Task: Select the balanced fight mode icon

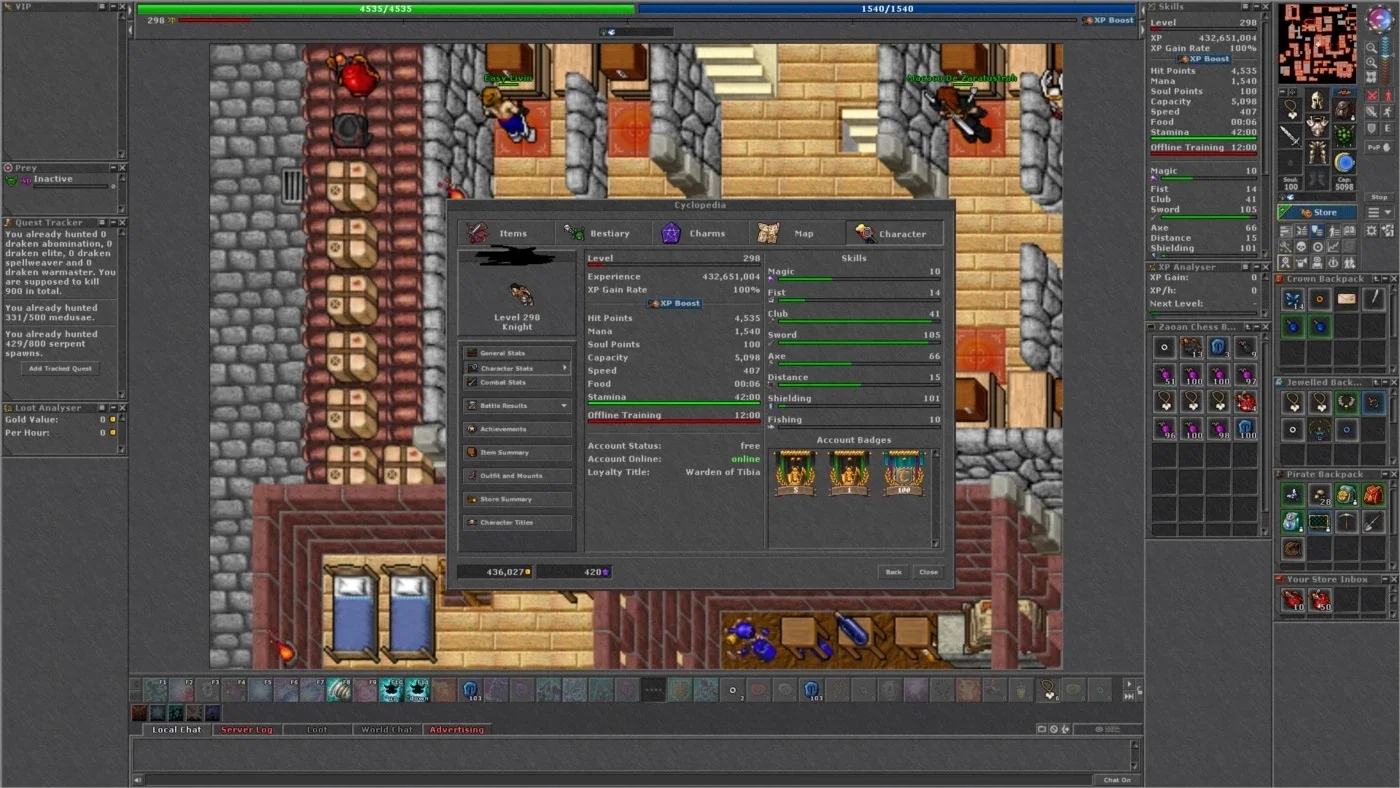Action: (x=1372, y=112)
